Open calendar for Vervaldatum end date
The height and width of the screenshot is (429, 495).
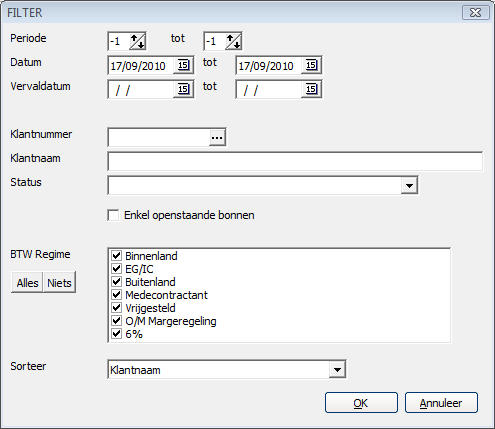(x=311, y=89)
